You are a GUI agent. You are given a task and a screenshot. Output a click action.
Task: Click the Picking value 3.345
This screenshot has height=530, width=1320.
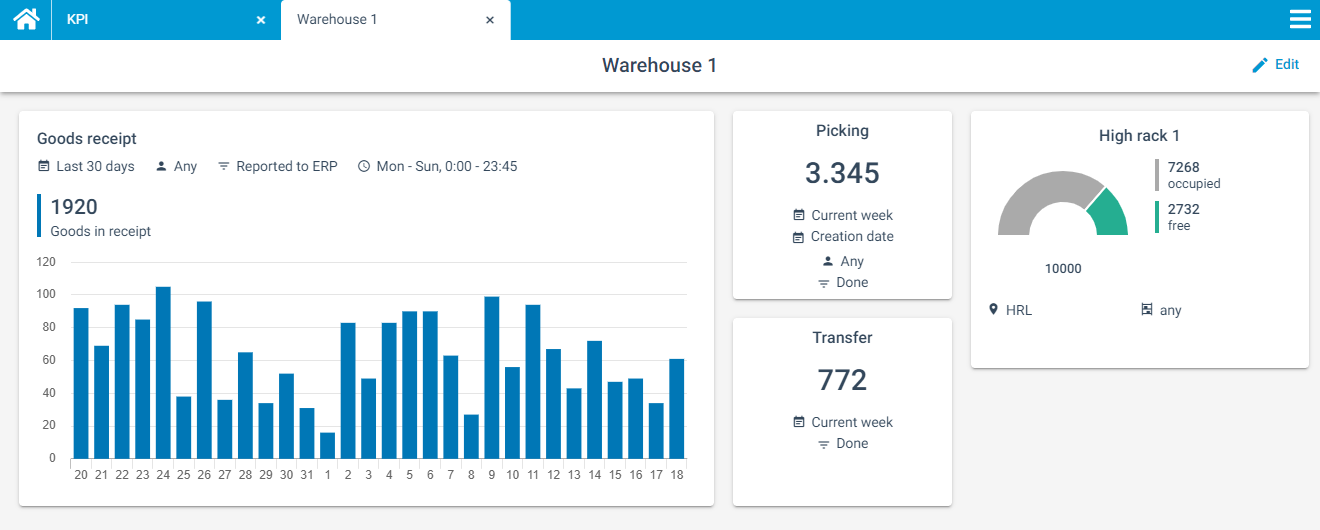pos(842,173)
